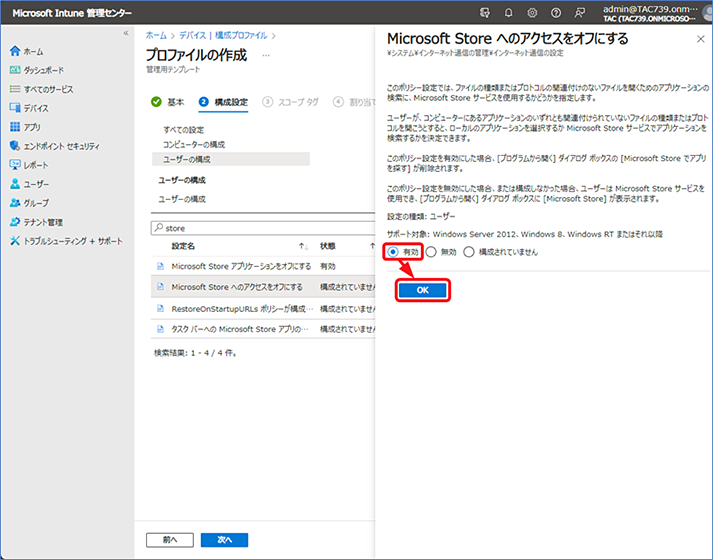
Task: Click the search magnifier icon in filter box
Action: coord(159,227)
